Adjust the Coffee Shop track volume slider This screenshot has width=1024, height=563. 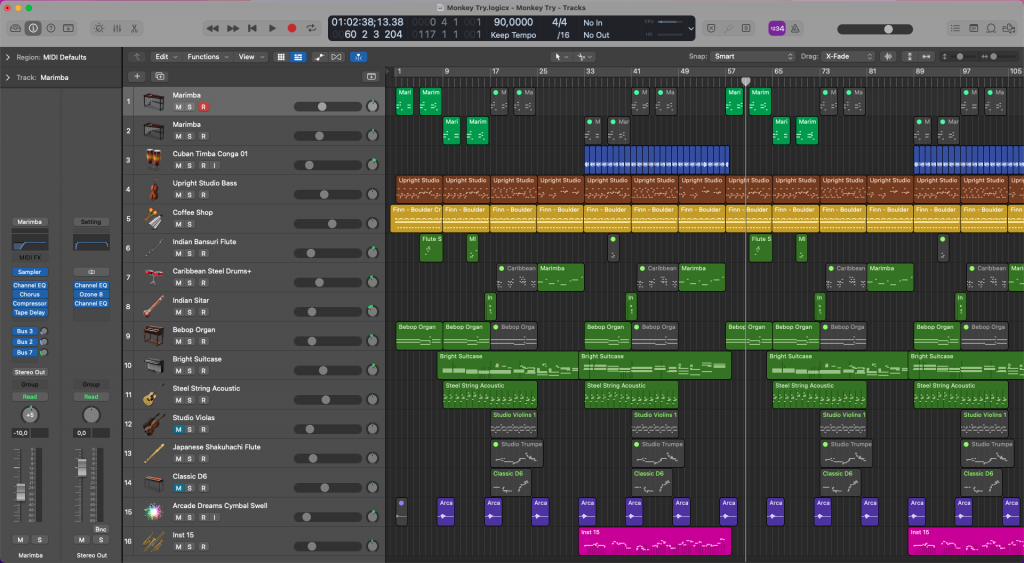pos(328,224)
